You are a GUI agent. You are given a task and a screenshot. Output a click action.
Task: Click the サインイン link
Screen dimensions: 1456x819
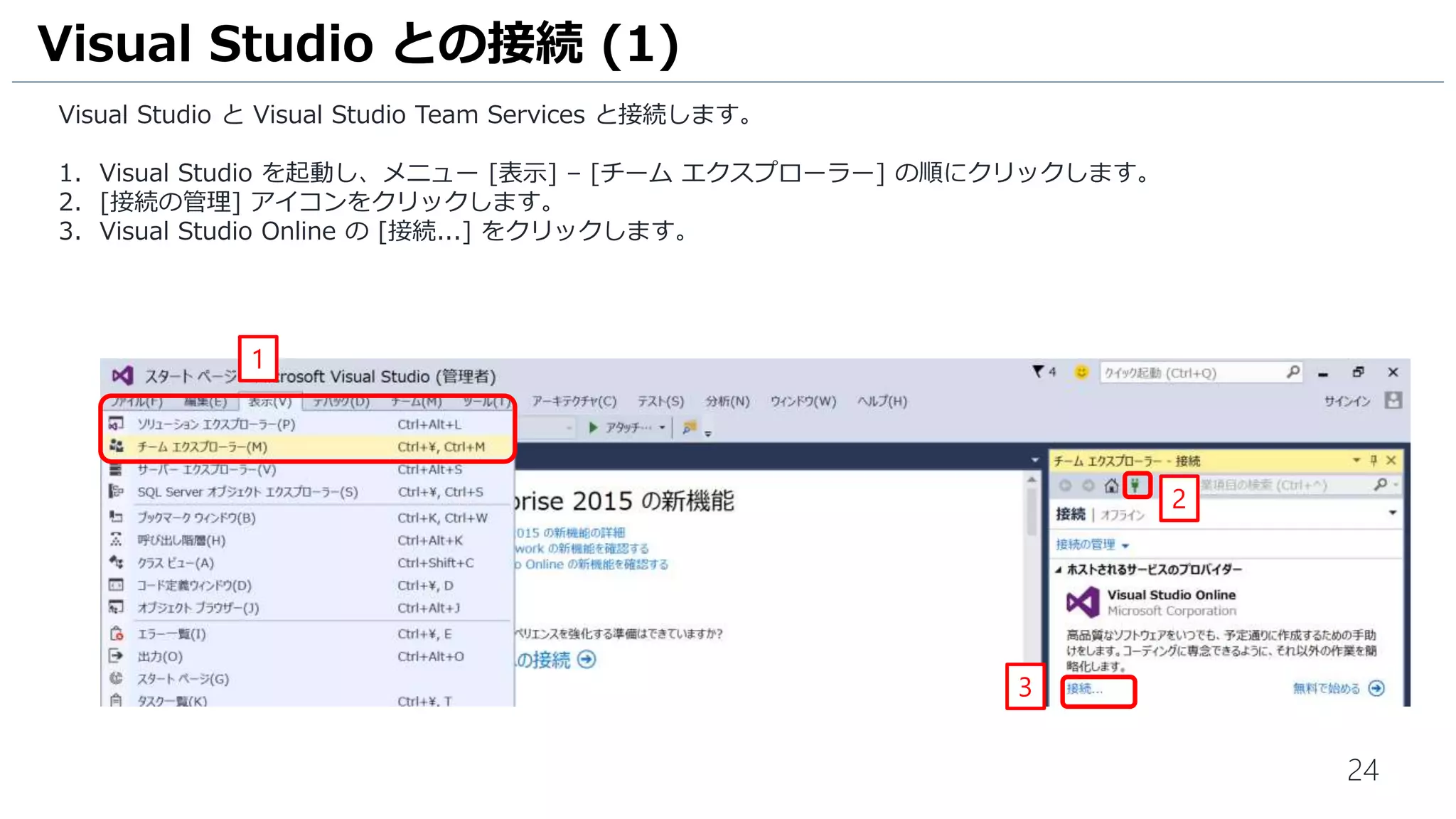(1347, 401)
